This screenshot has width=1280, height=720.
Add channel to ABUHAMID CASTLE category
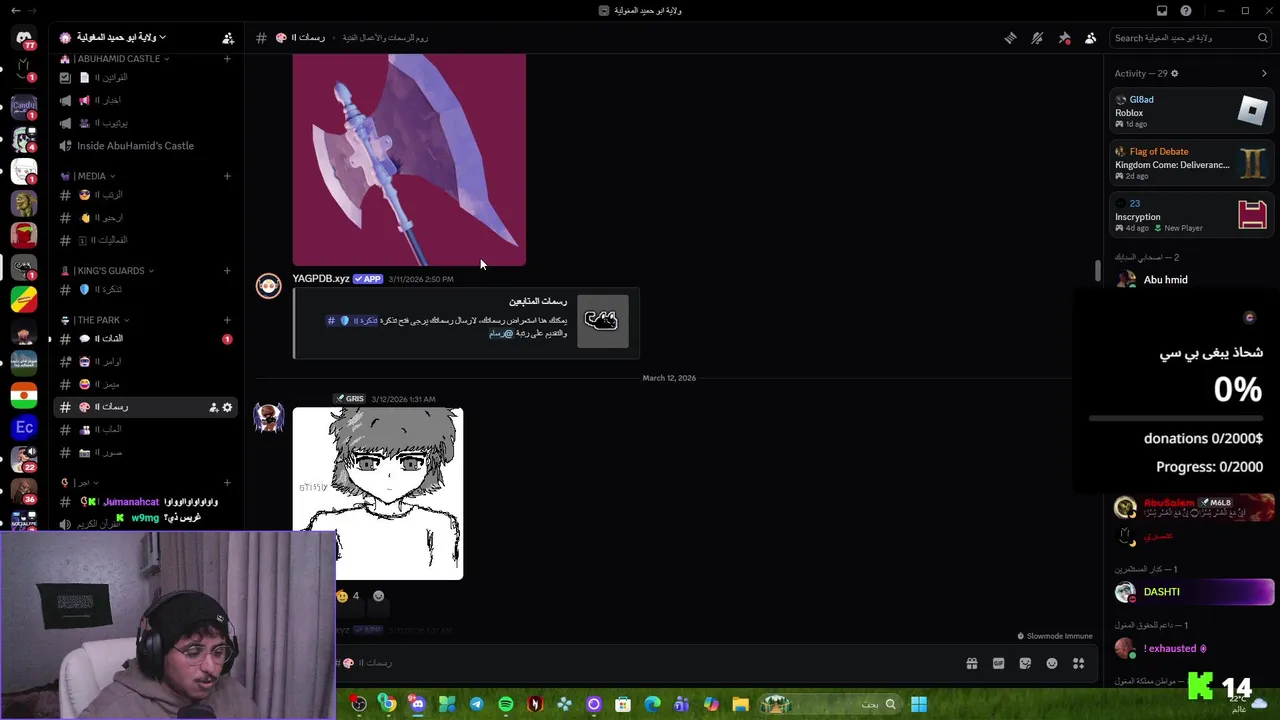pos(227,59)
